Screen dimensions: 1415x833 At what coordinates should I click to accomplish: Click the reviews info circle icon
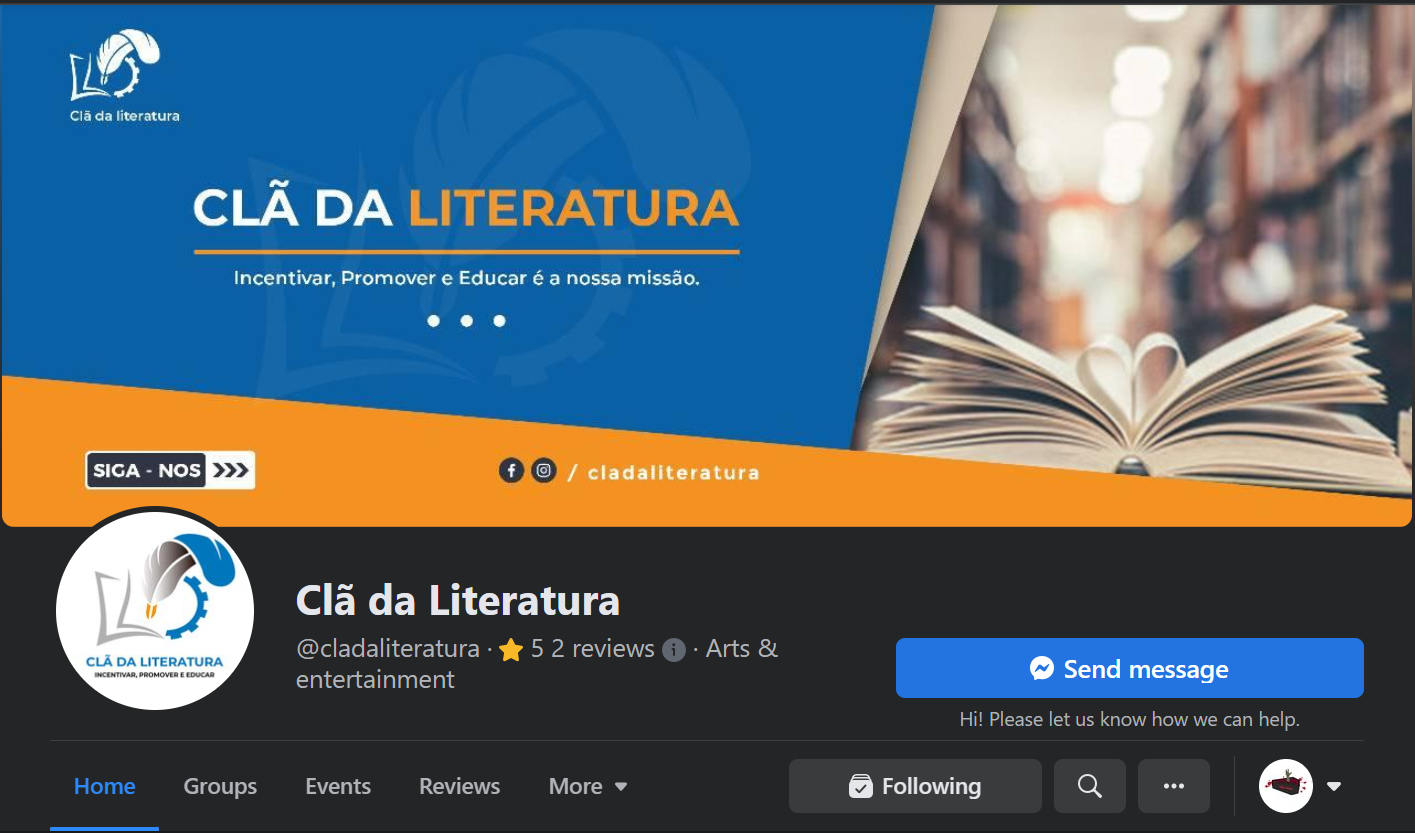point(674,650)
